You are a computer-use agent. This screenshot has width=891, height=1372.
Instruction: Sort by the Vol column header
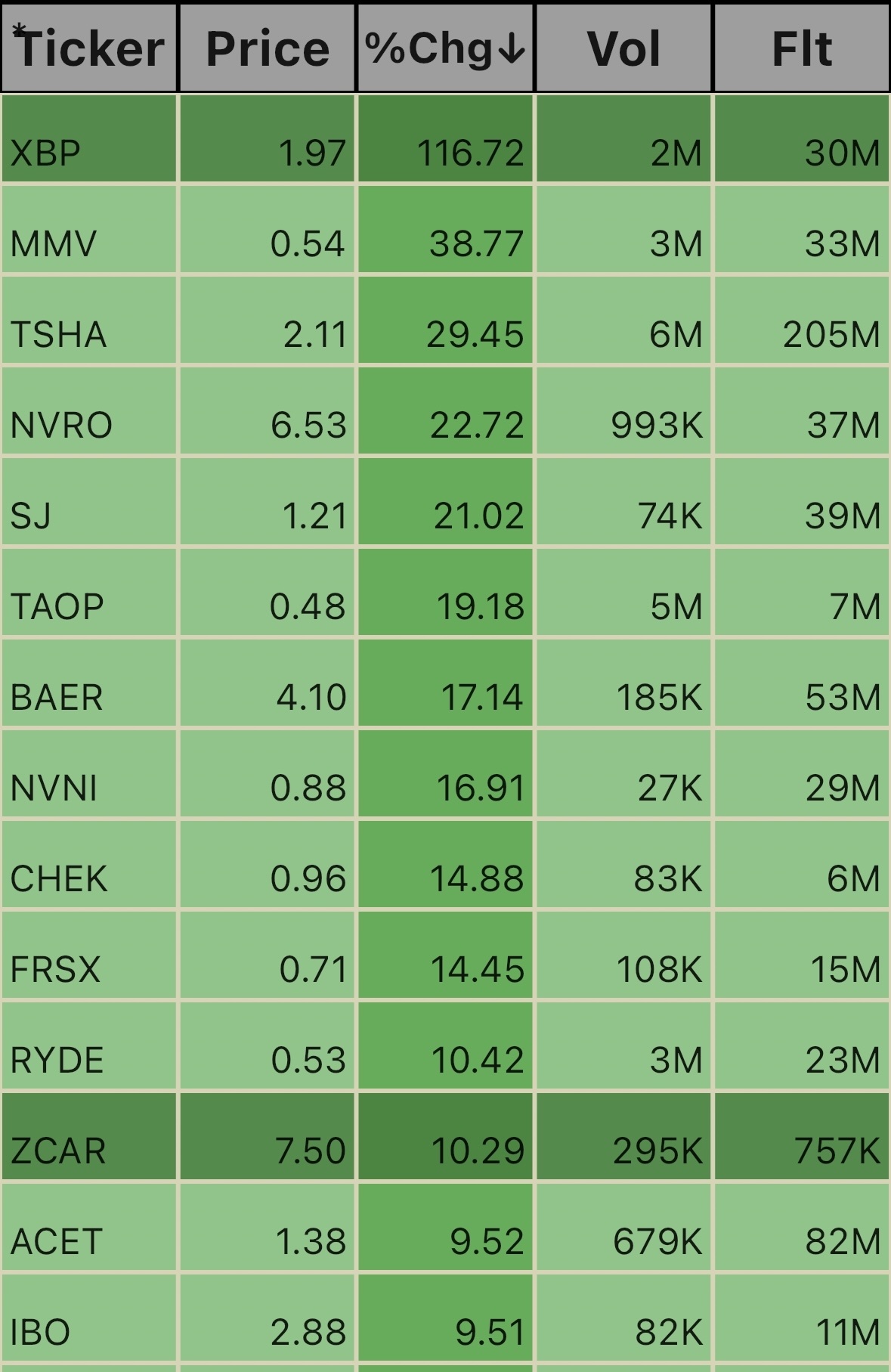[624, 48]
